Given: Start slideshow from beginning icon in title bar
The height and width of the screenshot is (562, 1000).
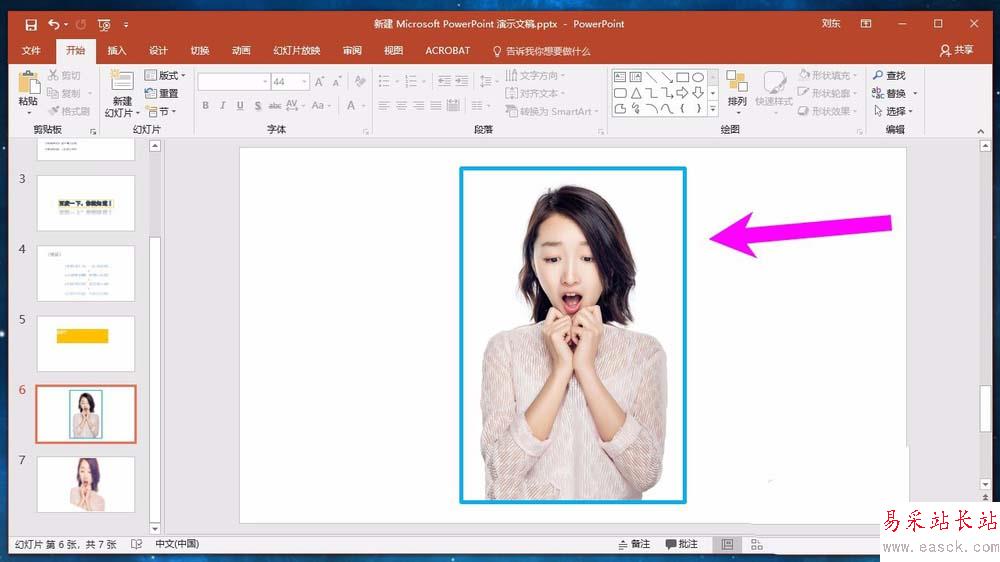Looking at the screenshot, I should pyautogui.click(x=104, y=25).
